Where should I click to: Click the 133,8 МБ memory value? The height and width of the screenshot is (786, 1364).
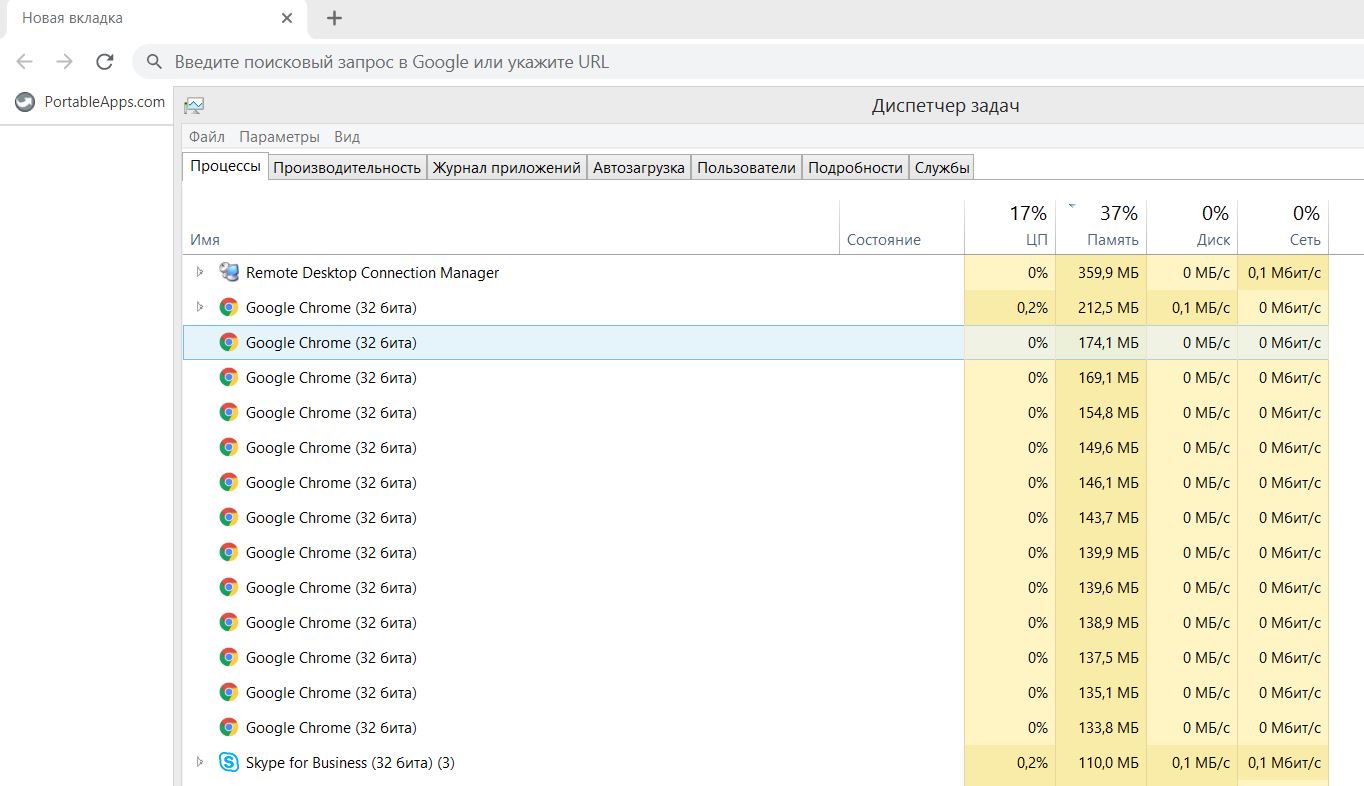pyautogui.click(x=1108, y=728)
